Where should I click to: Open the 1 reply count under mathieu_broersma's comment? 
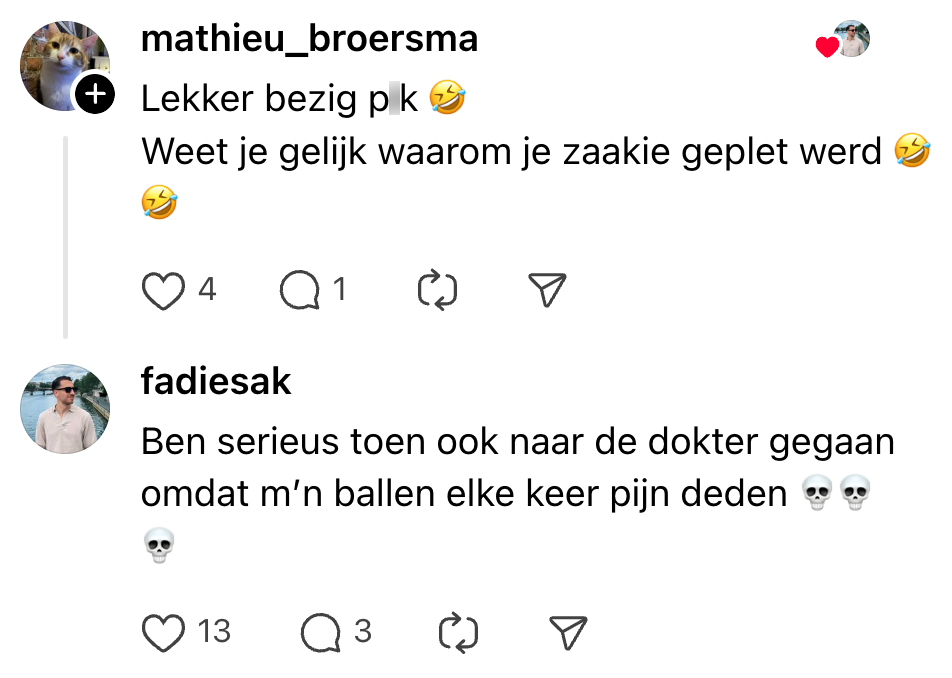coord(339,290)
